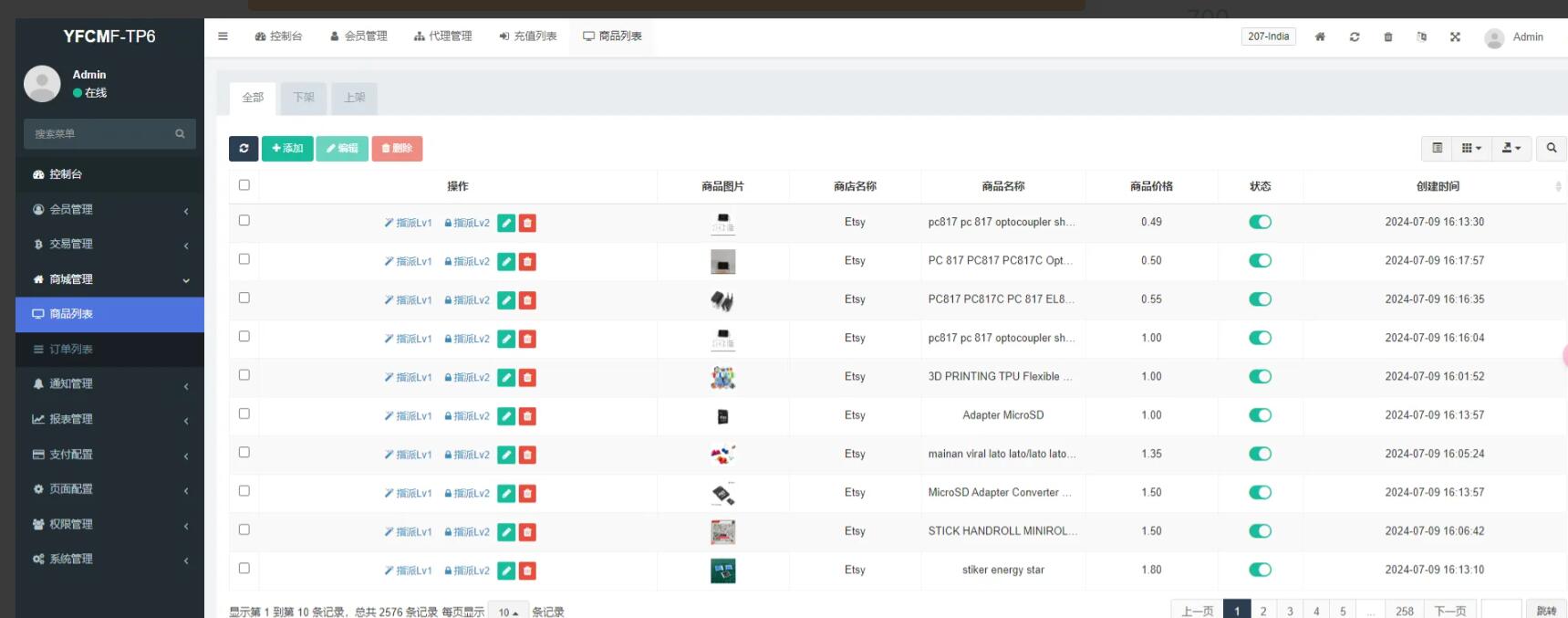
Task: Open the column visibility grid dropdown
Action: point(1471,148)
